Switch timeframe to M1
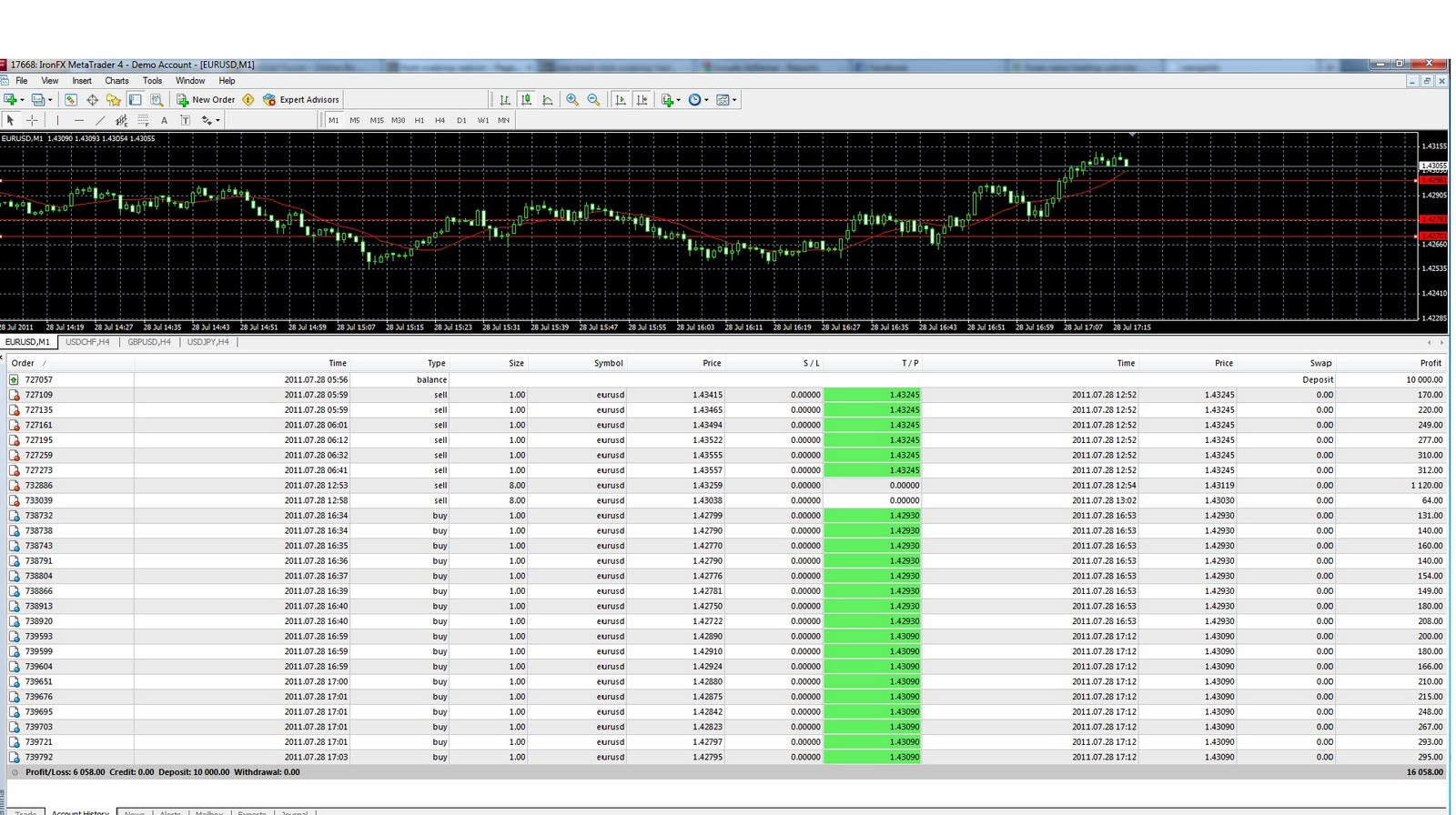This screenshot has width=1456, height=815. pyautogui.click(x=333, y=120)
